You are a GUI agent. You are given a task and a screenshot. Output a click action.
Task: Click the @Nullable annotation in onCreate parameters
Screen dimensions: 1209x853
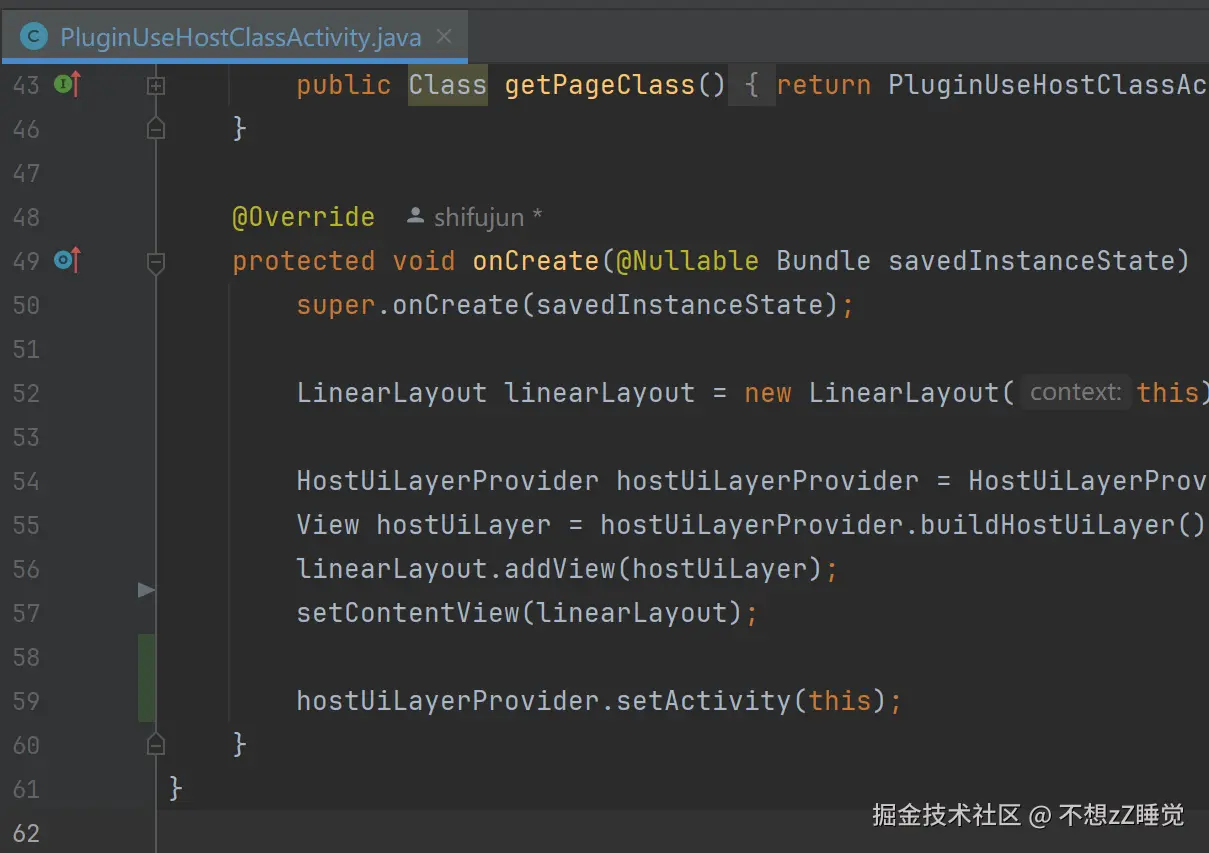click(x=687, y=261)
